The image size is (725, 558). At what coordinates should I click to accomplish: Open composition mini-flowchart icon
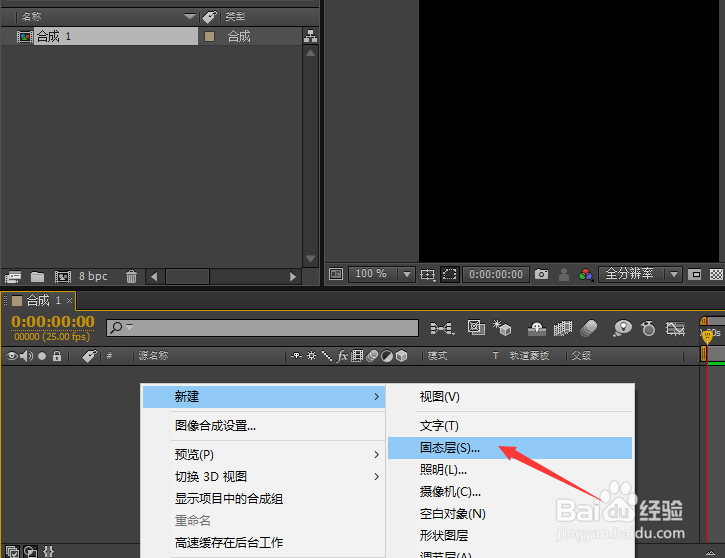[442, 328]
